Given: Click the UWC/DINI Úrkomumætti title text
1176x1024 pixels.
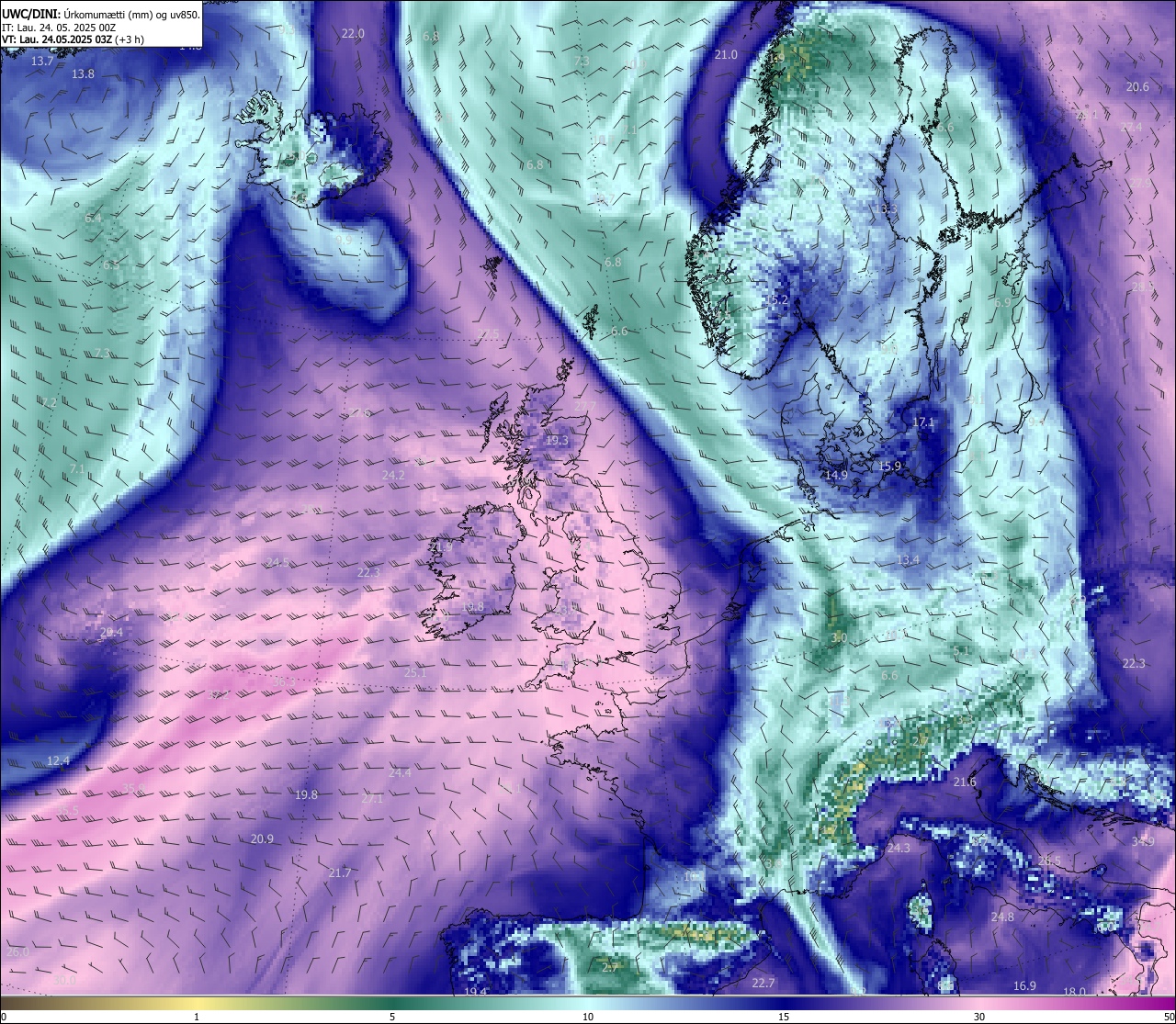Looking at the screenshot, I should click(101, 15).
